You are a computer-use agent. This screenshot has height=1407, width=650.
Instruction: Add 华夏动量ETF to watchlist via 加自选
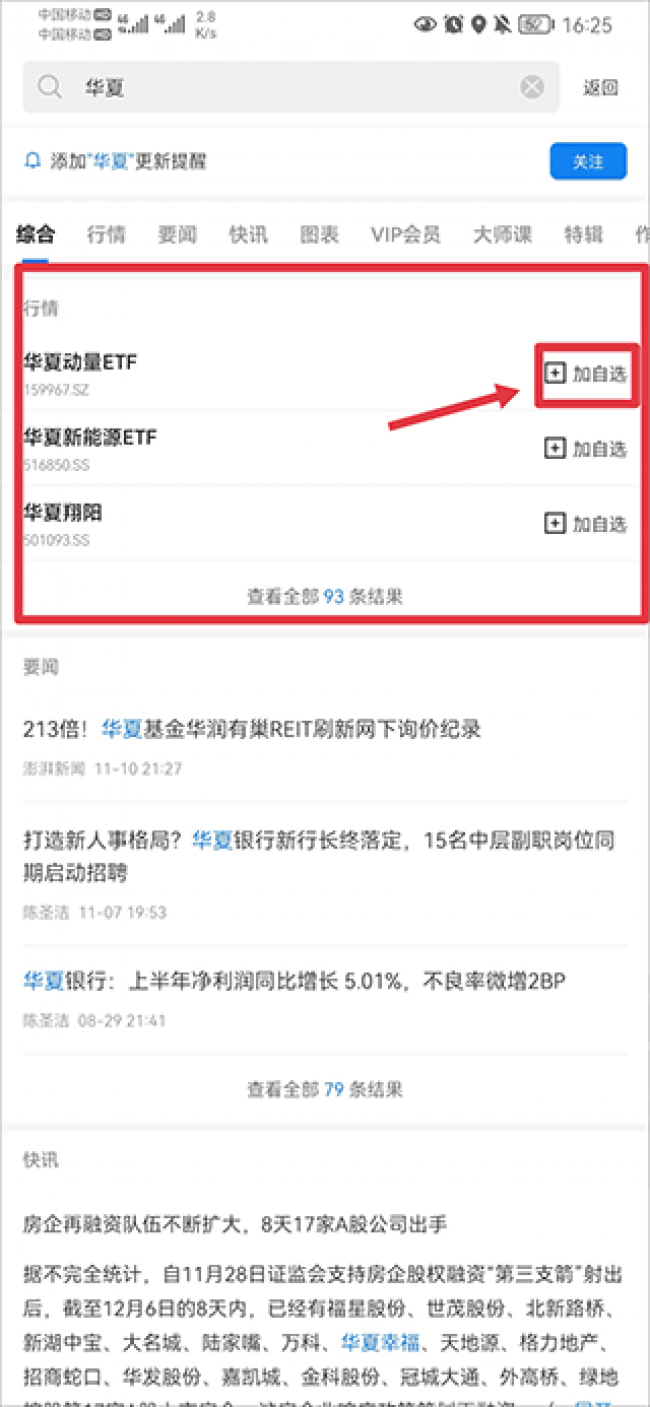click(x=587, y=373)
